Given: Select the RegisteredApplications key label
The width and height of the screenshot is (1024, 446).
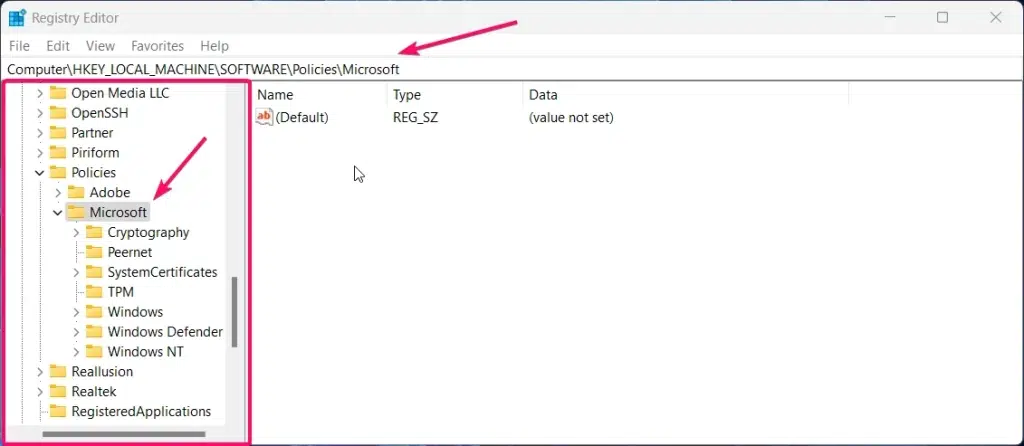Looking at the screenshot, I should coord(141,411).
